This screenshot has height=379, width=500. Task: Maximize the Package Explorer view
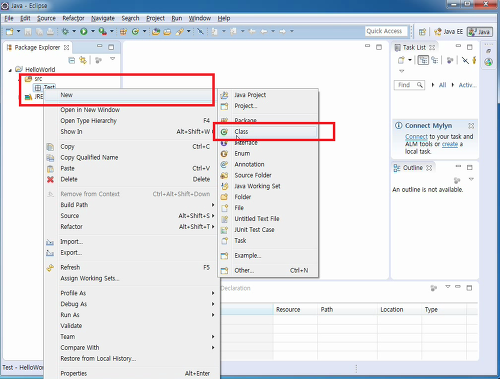111,47
